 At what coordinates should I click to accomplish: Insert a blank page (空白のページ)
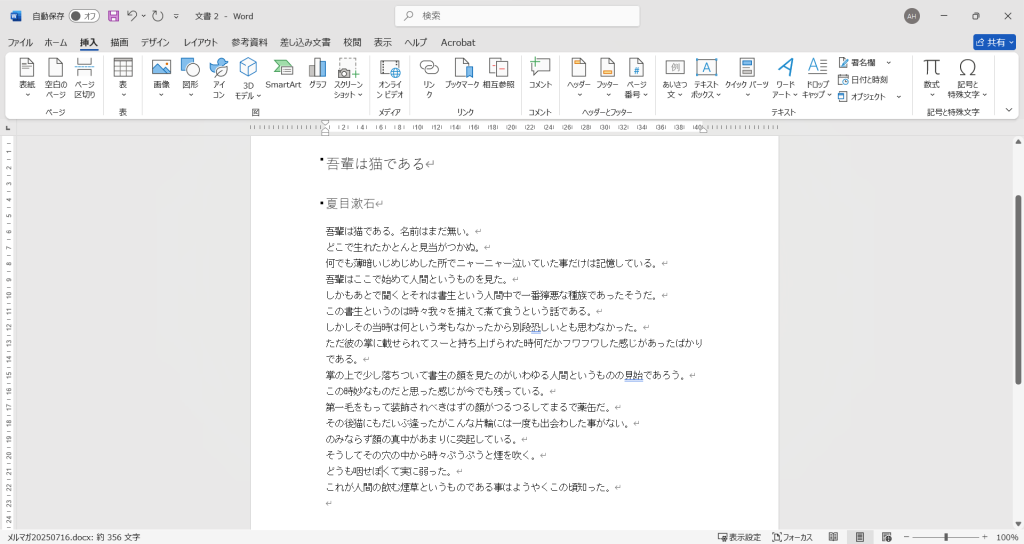click(x=56, y=78)
